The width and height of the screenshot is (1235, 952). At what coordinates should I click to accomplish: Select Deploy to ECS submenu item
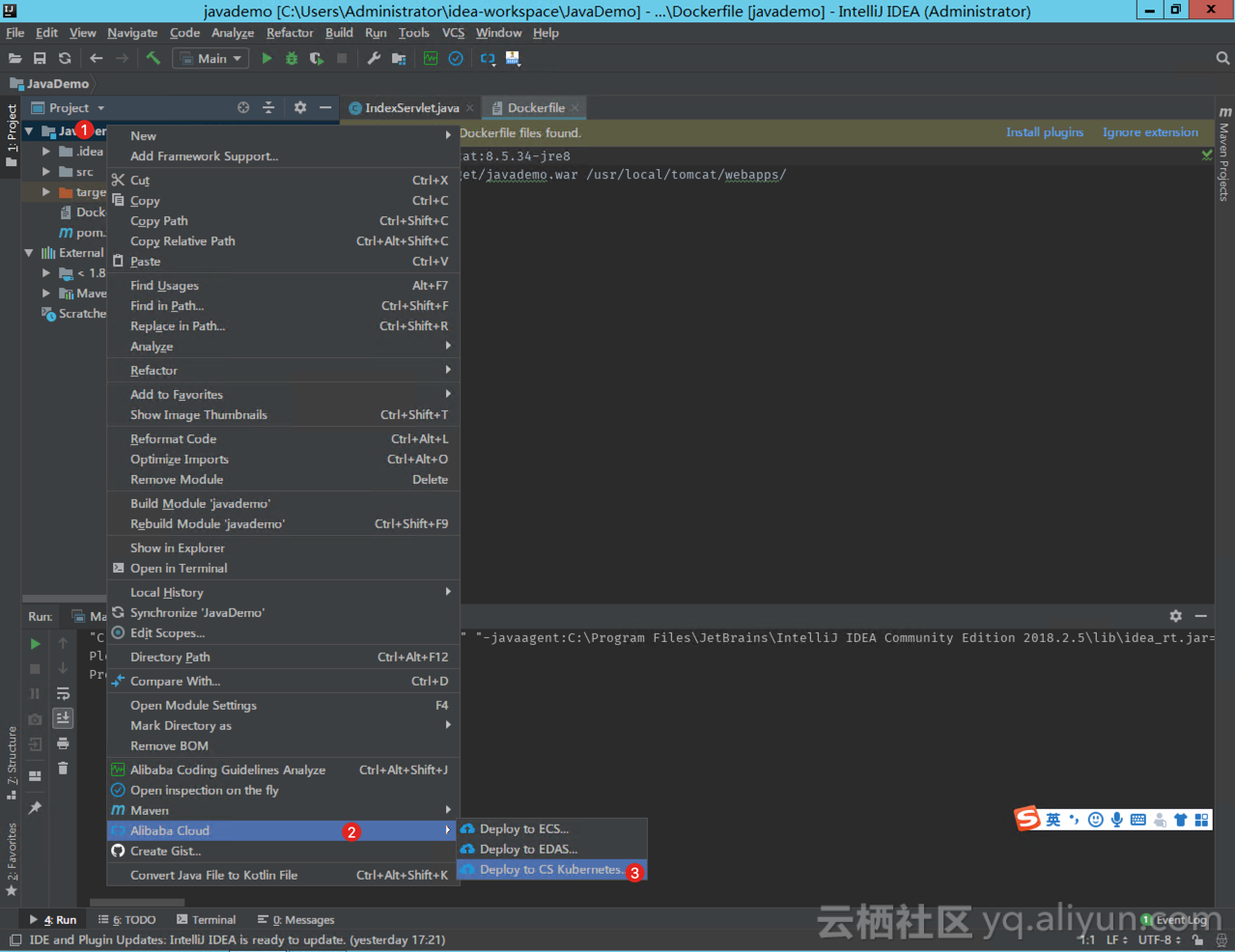point(551,829)
